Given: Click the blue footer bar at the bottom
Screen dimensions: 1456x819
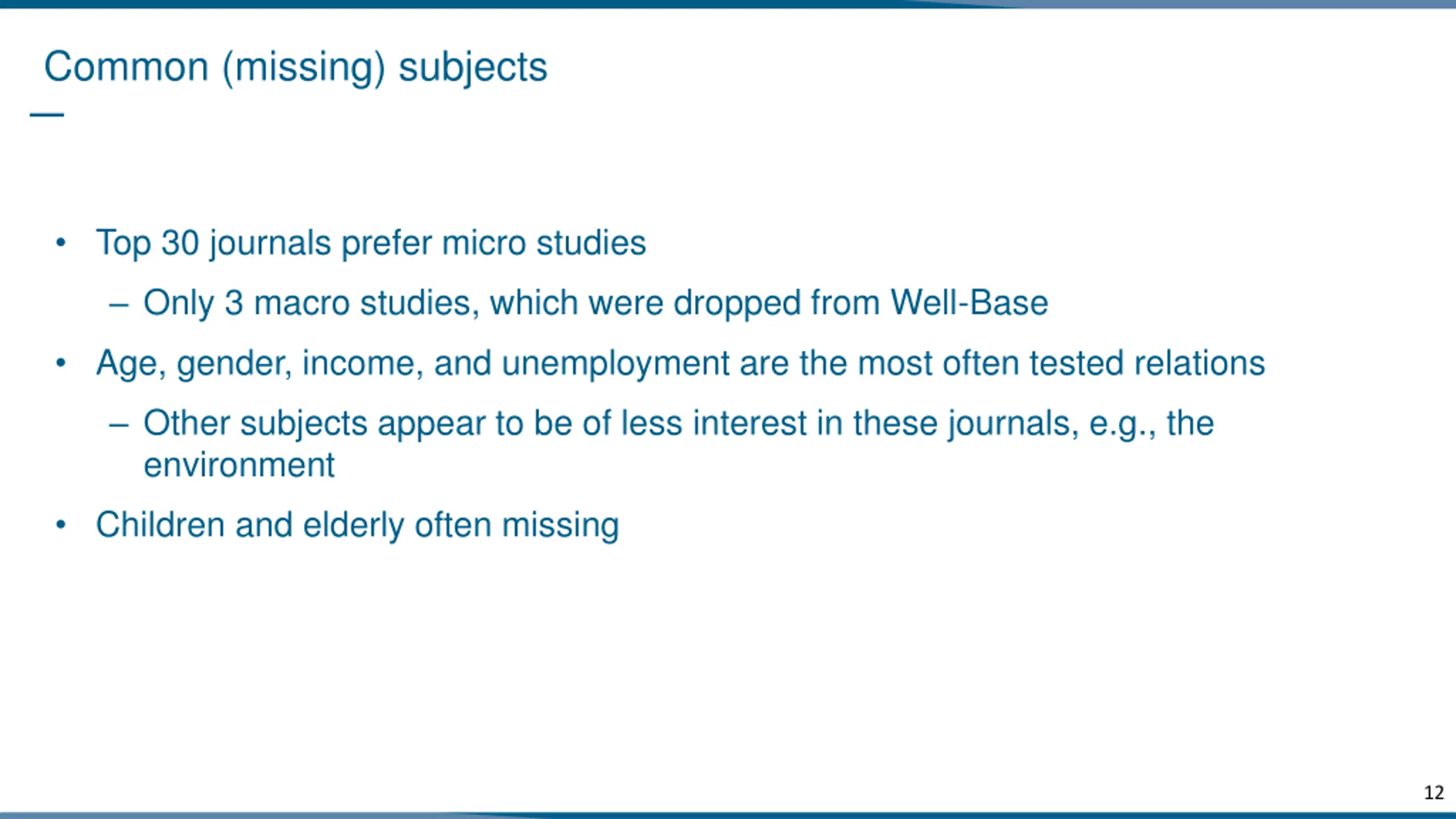Looking at the screenshot, I should [x=728, y=815].
